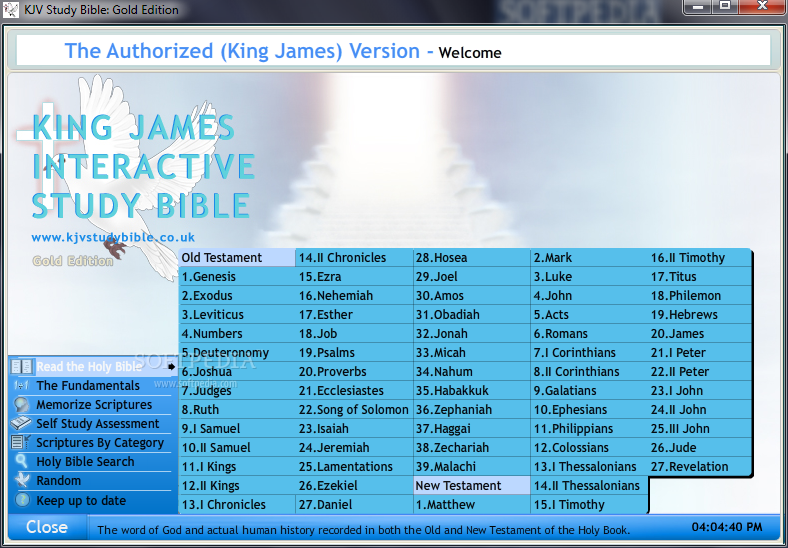Choose 3.Leviticus

click(237, 315)
